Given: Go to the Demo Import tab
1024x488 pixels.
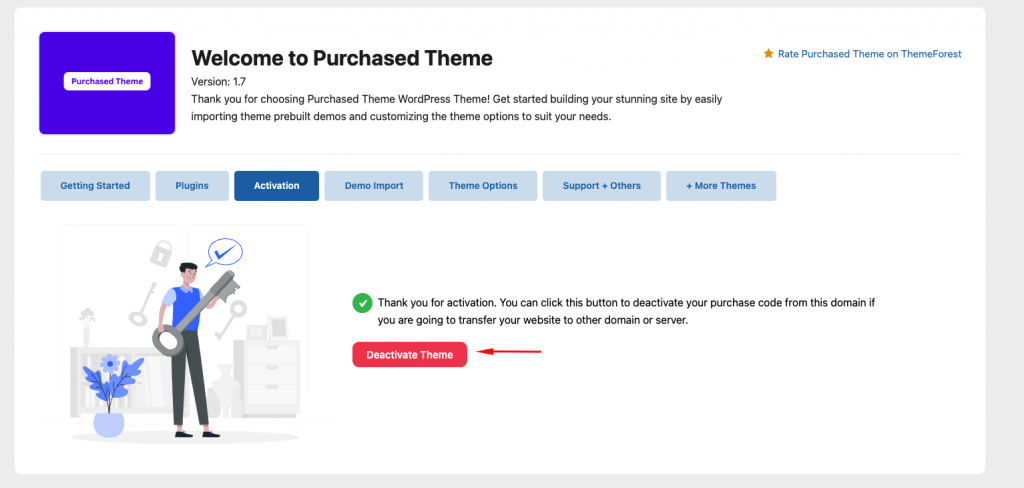Looking at the screenshot, I should coord(374,186).
